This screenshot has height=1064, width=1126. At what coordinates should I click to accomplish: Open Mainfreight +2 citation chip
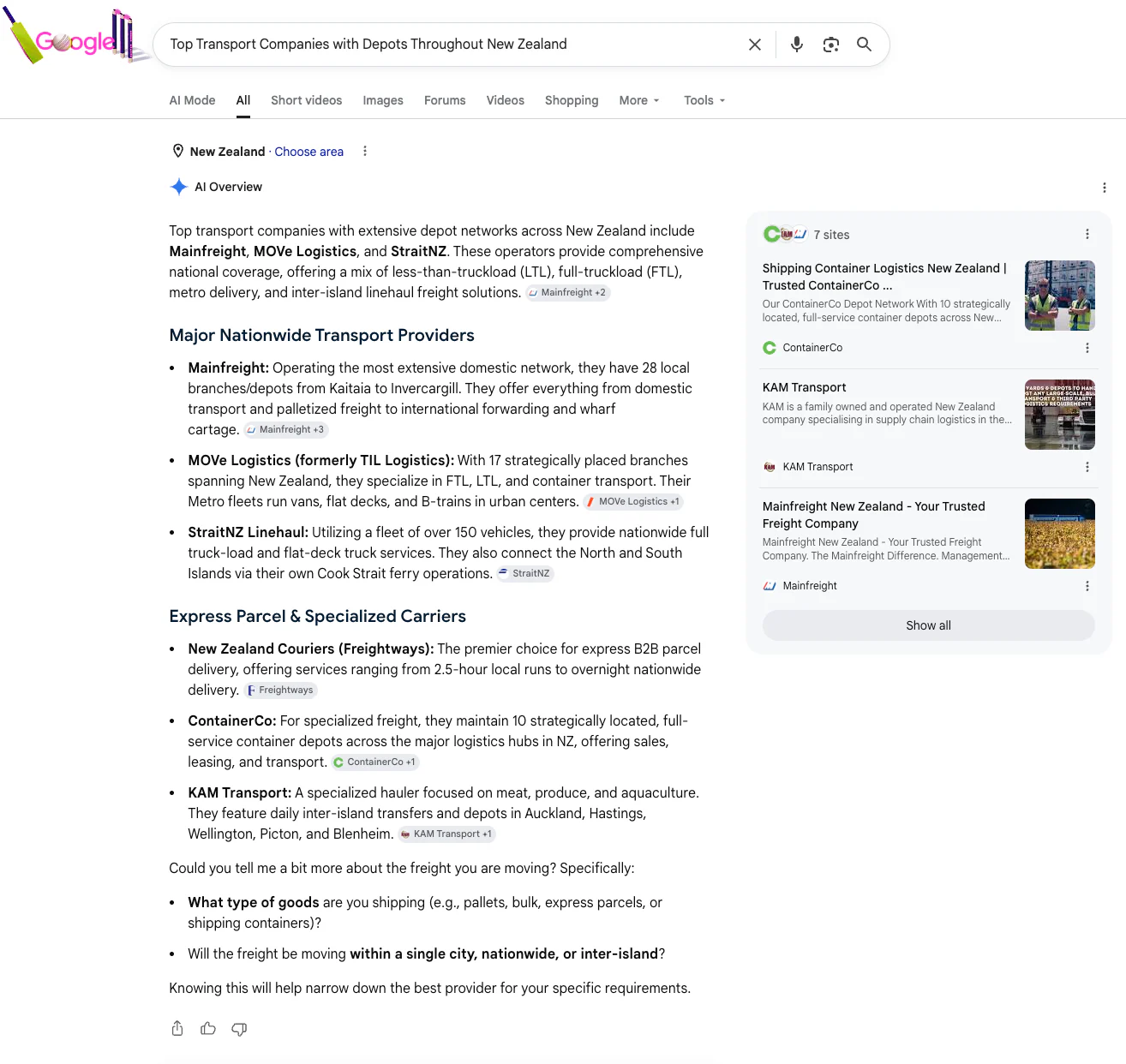[x=567, y=293]
